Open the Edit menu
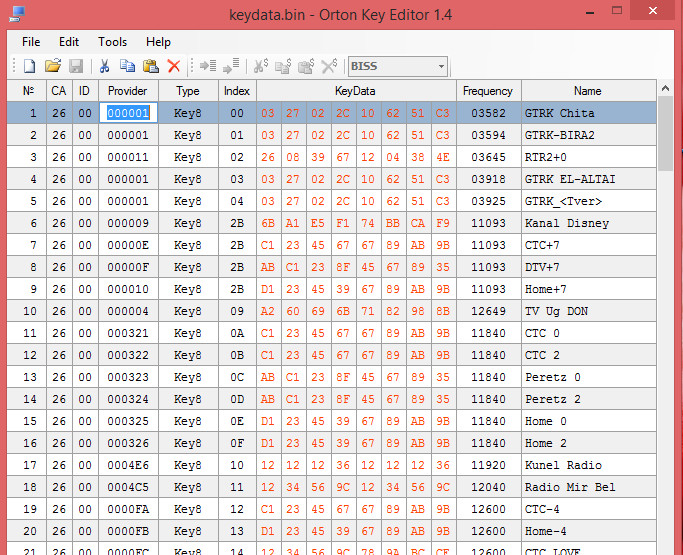The image size is (683, 555). (x=69, y=42)
